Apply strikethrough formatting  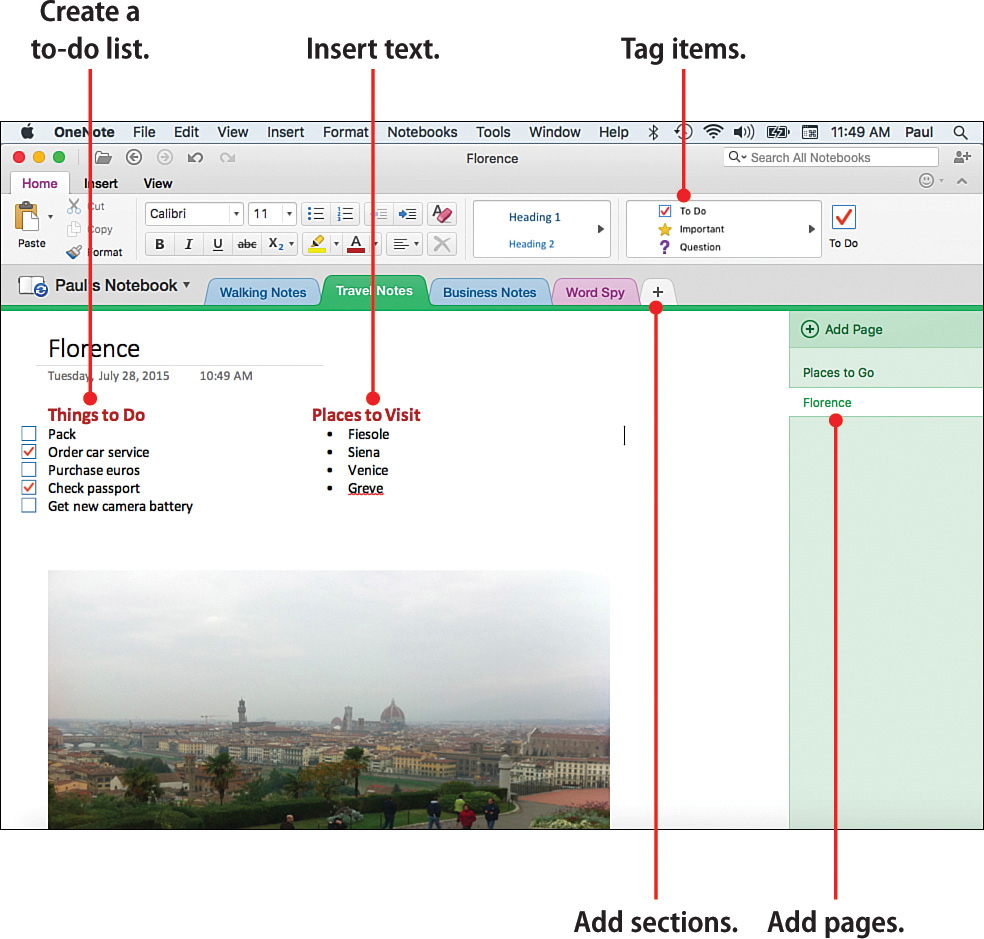(247, 244)
